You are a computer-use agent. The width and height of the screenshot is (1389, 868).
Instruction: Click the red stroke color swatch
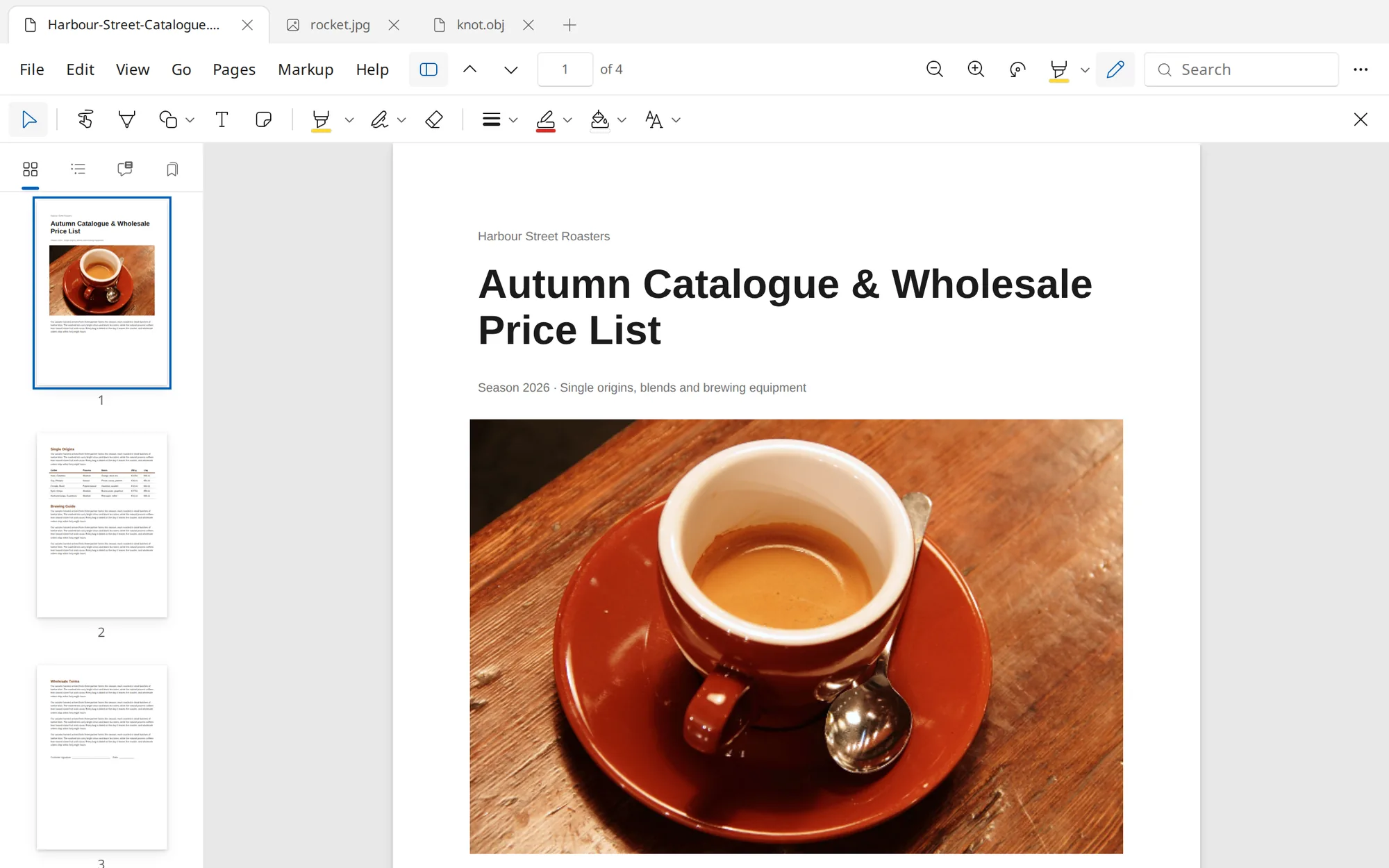coord(546,120)
